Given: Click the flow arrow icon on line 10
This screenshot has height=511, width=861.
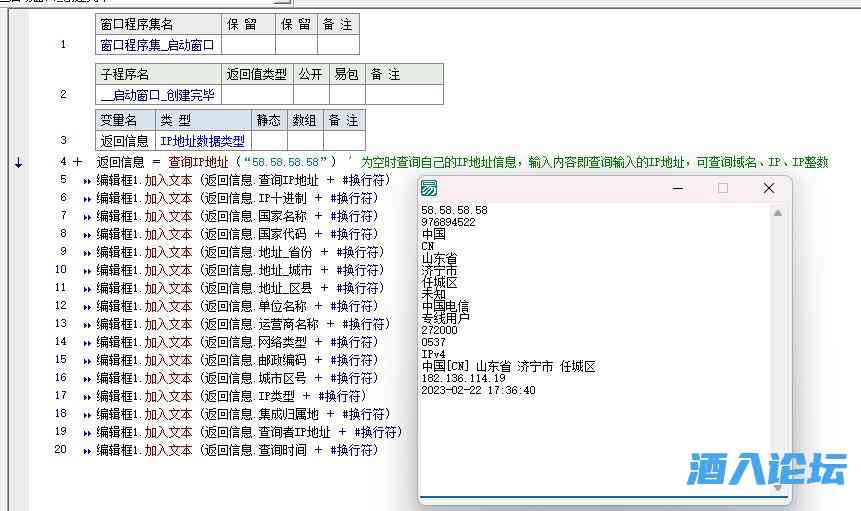Looking at the screenshot, I should (x=87, y=271).
